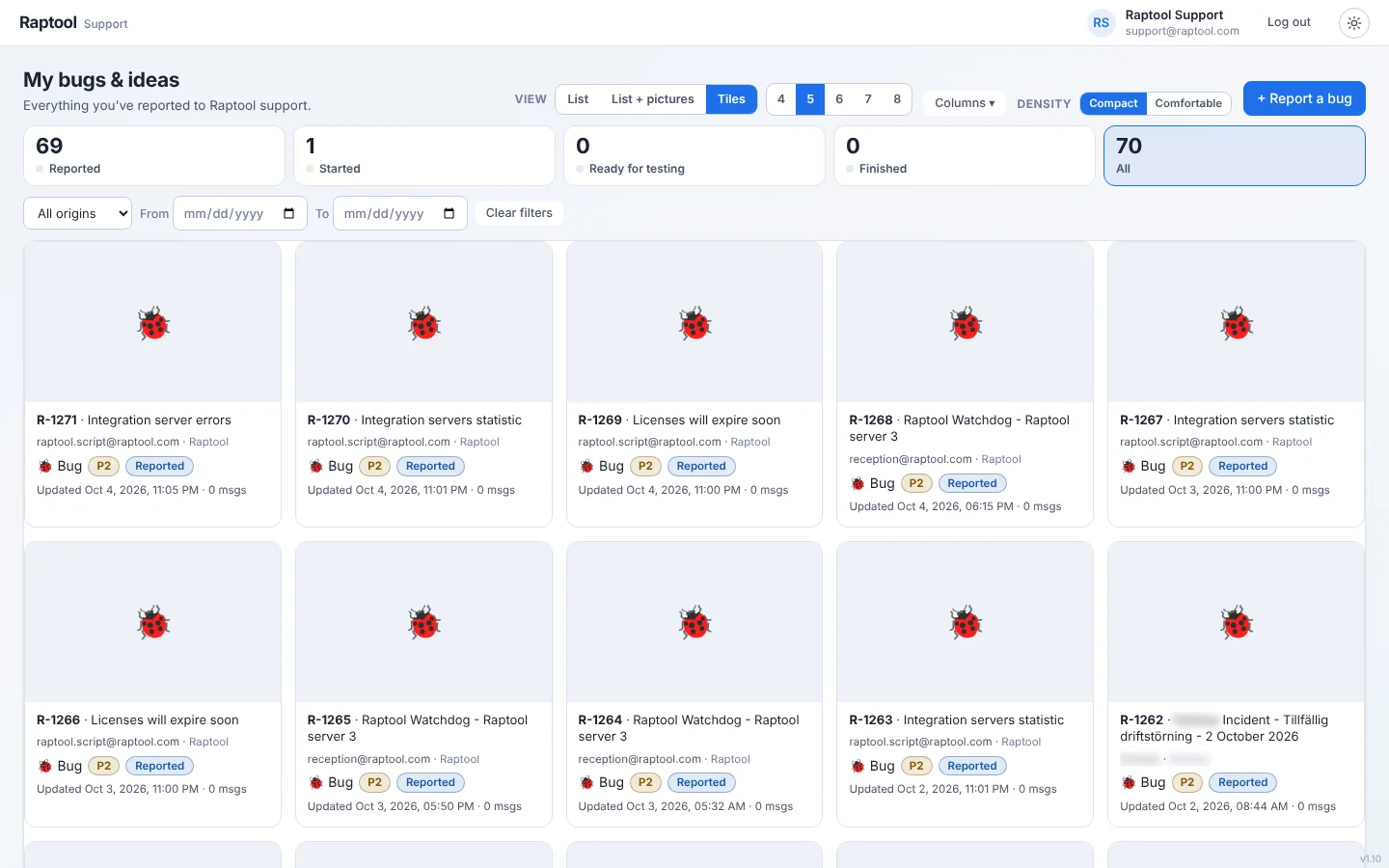Click the small Bug type icon on R-1268
This screenshot has height=868, width=1389.
point(858,484)
